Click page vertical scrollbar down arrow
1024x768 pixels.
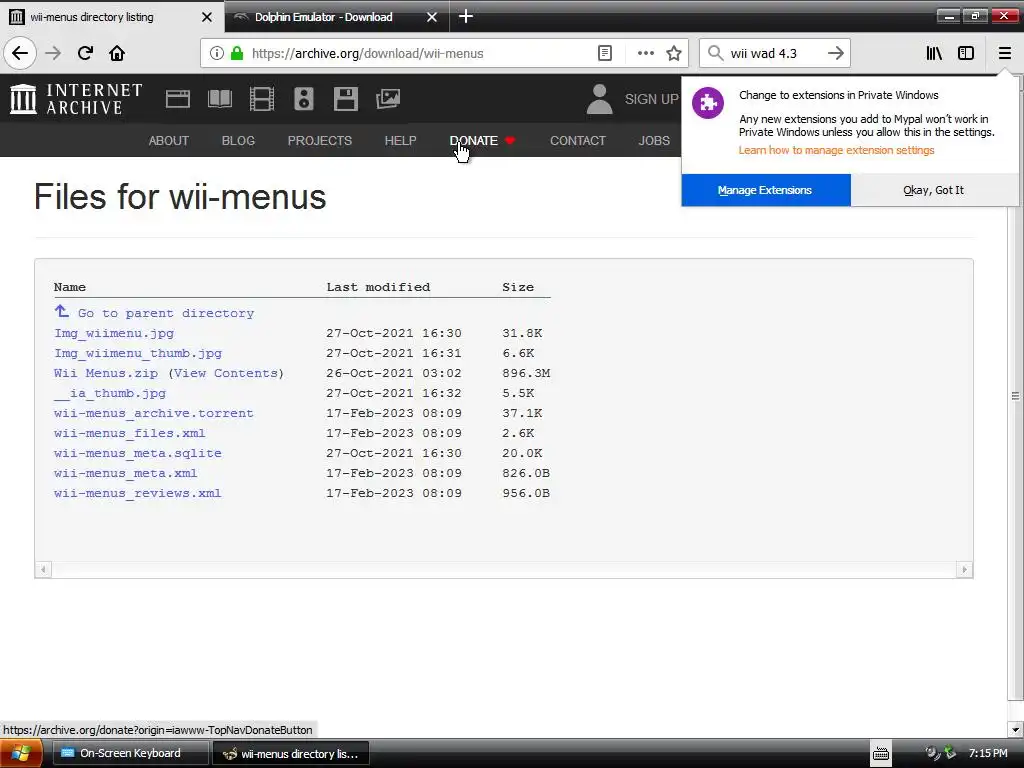pos(1016,729)
